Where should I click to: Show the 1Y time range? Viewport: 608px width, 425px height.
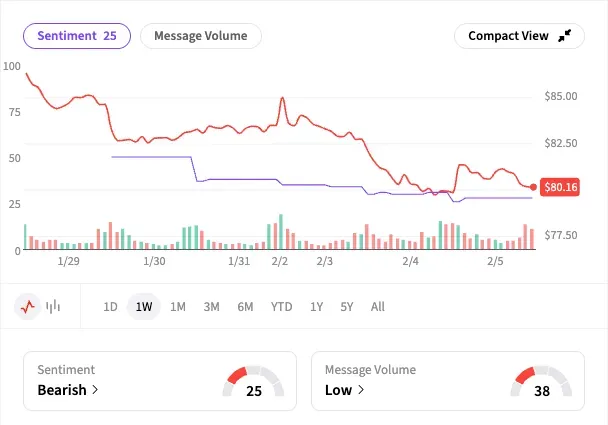pos(316,307)
